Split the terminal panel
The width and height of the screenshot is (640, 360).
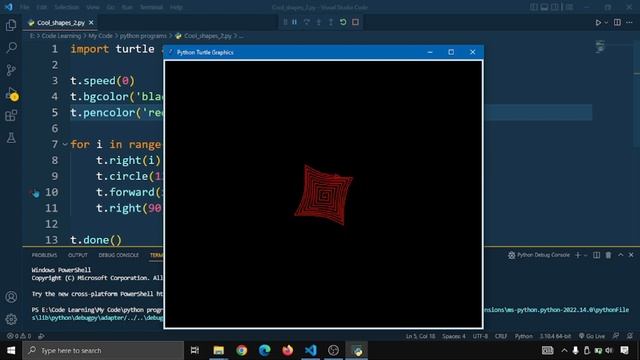click(596, 255)
